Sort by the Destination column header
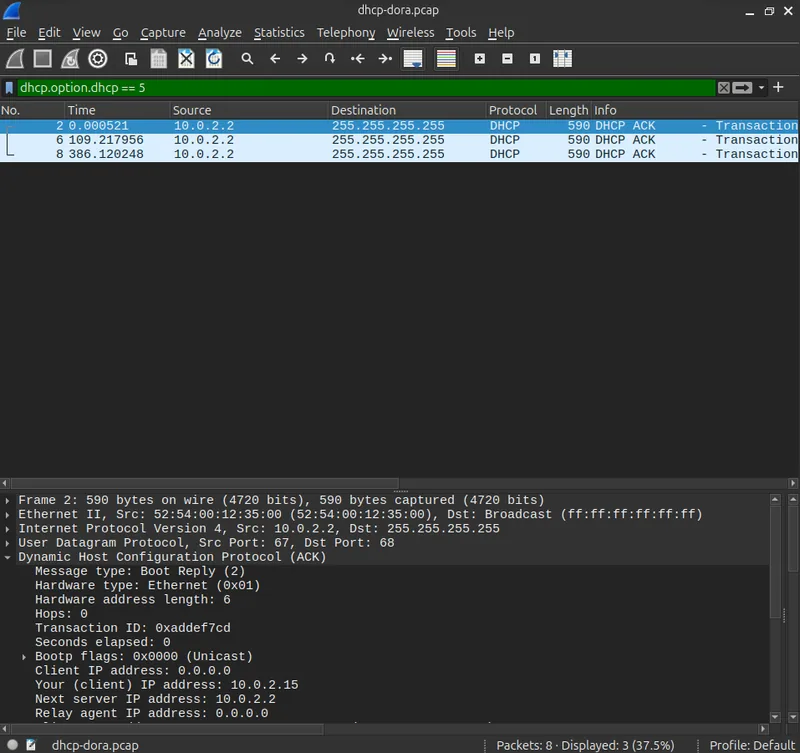 tap(407, 110)
